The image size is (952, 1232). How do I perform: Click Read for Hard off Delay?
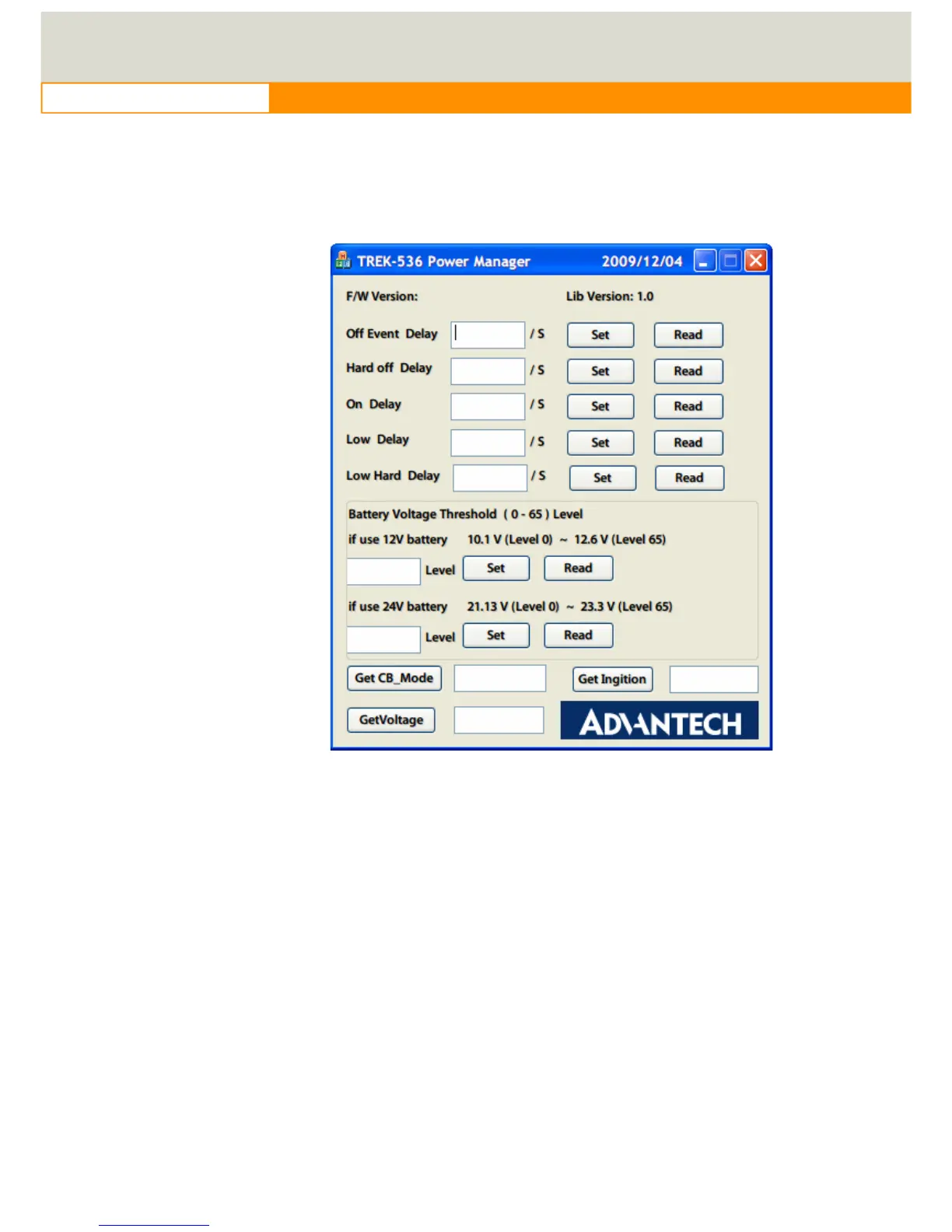[688, 372]
